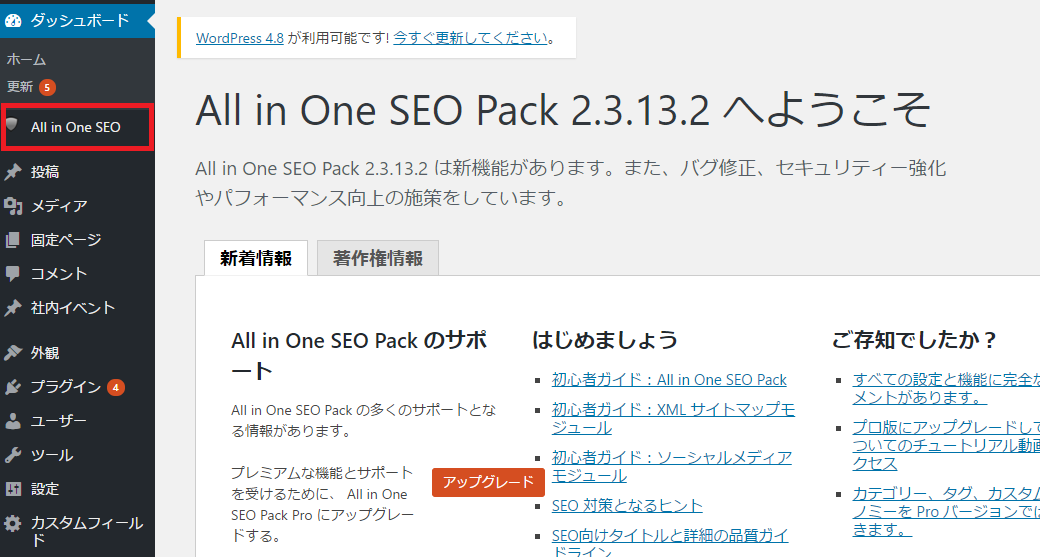This screenshot has width=1040, height=557.
Task: Open the すべての設定と機能に完全 link
Action: (946, 389)
